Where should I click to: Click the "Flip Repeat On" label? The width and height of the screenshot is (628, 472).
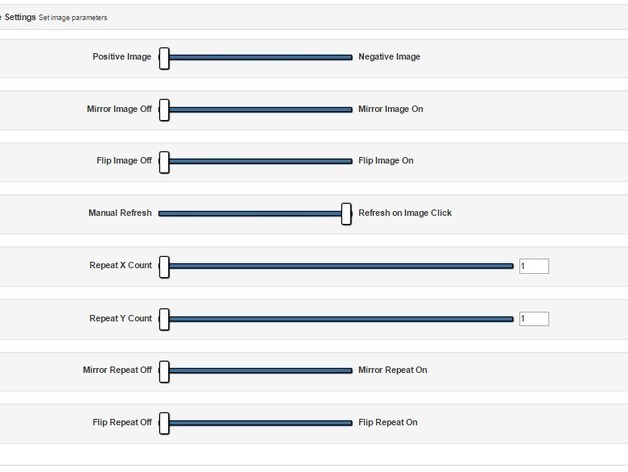click(388, 422)
